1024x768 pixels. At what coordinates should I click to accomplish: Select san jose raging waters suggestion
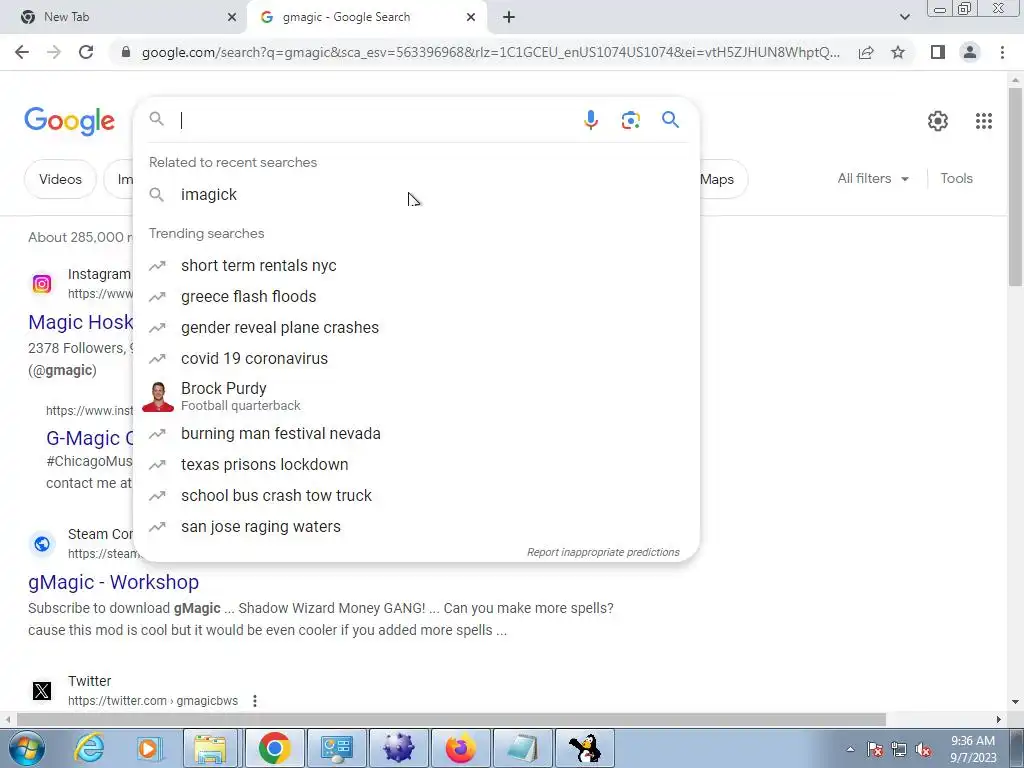click(416, 526)
